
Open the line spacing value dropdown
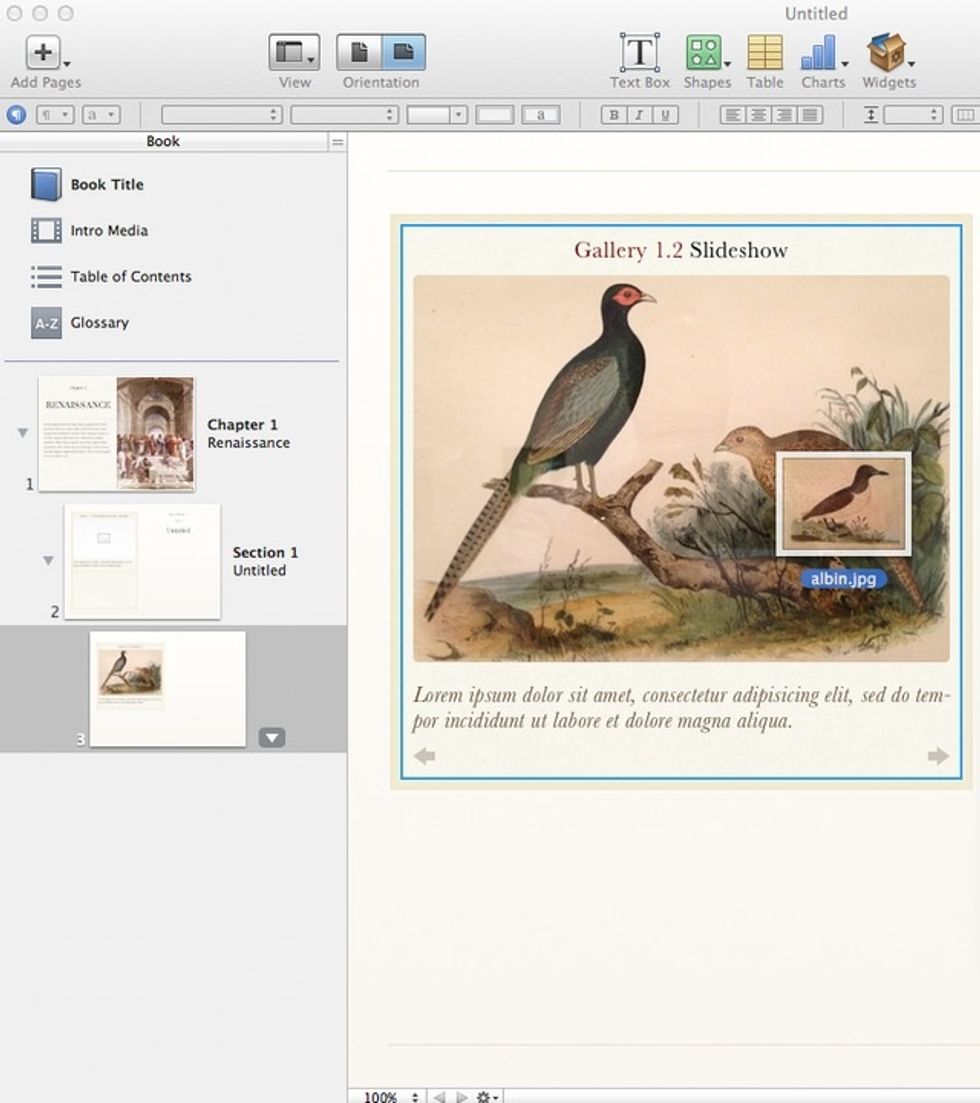coord(913,115)
